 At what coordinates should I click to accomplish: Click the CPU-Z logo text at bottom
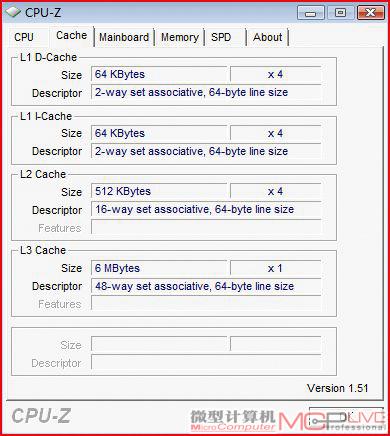[42, 416]
